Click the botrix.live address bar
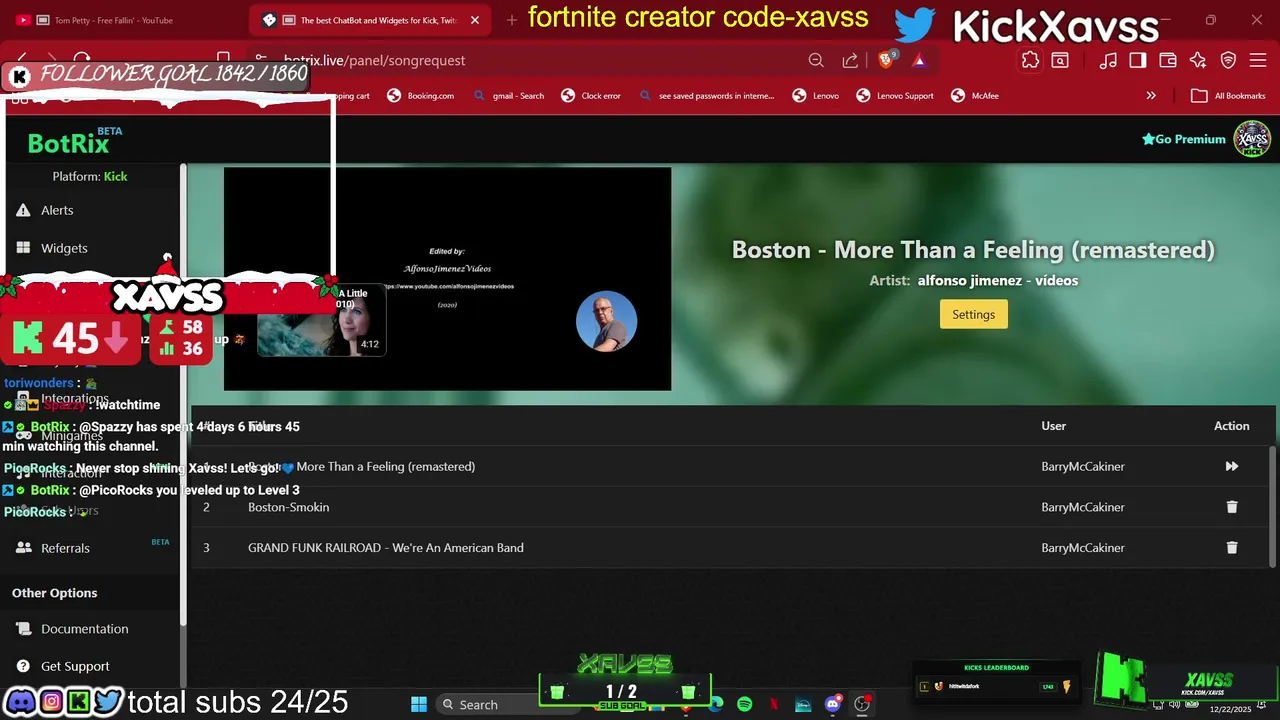 click(540, 60)
